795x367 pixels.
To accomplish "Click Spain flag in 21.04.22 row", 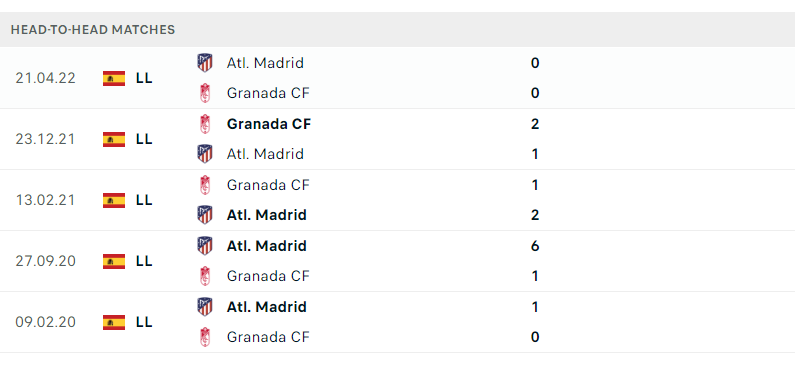I will (114, 79).
